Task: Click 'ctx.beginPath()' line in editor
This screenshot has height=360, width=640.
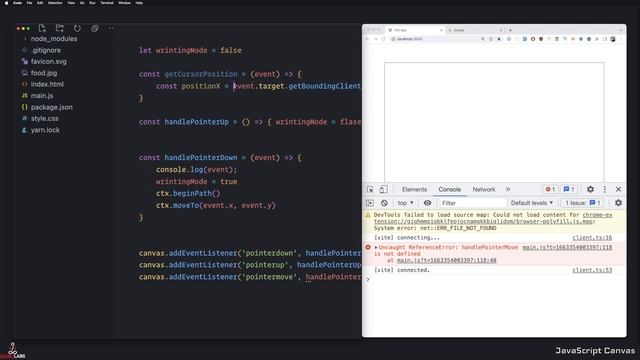Action: tap(188, 193)
